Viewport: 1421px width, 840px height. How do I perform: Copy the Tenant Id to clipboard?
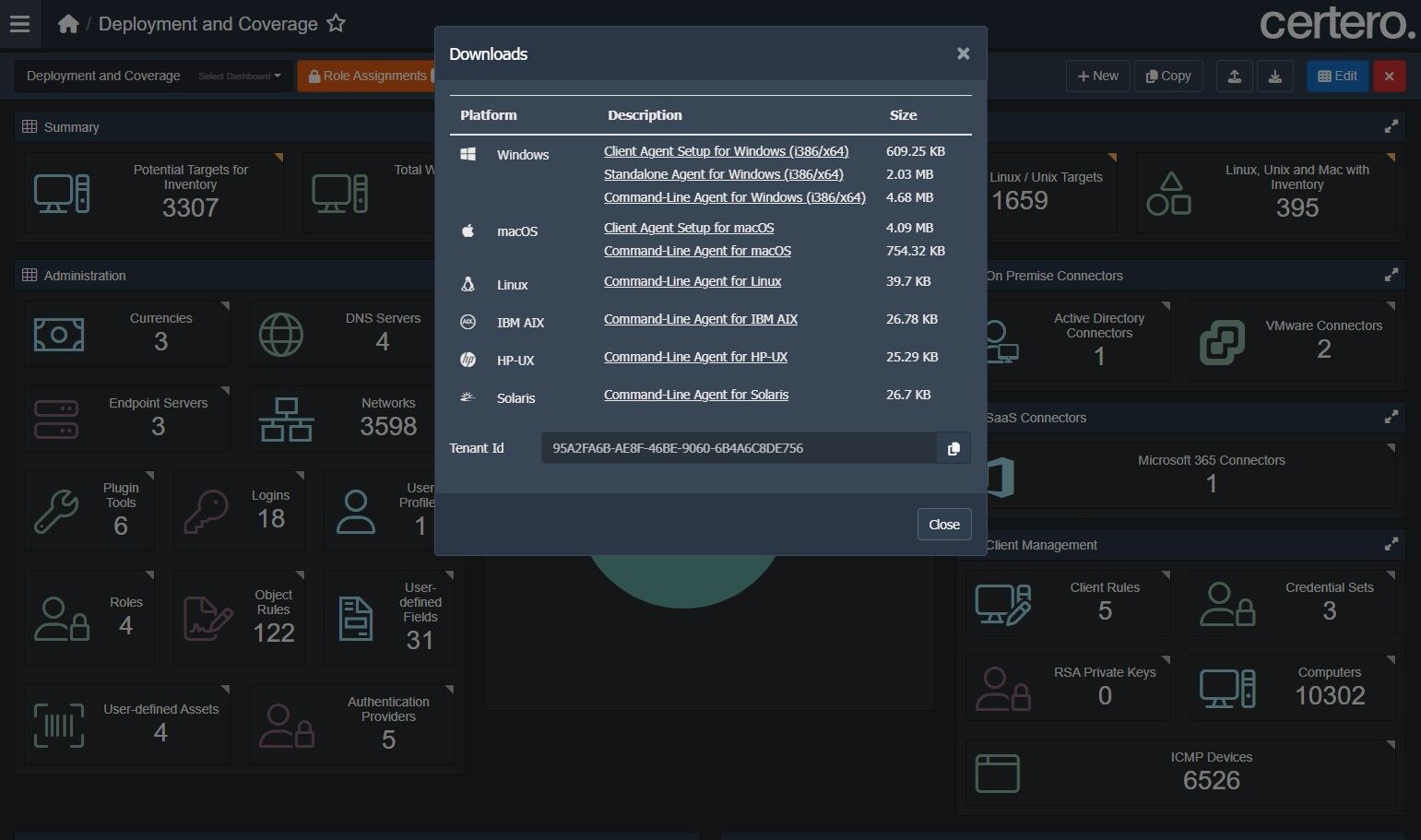(x=953, y=448)
